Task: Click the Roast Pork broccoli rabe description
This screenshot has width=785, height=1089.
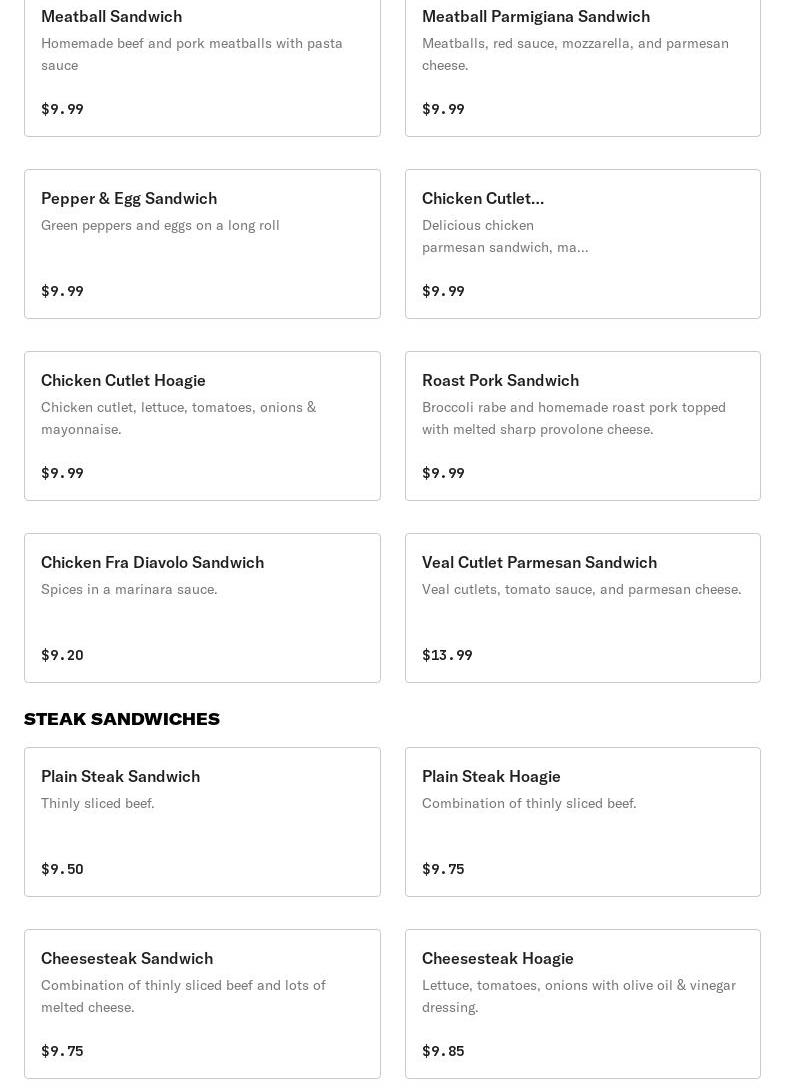Action: coord(573,418)
